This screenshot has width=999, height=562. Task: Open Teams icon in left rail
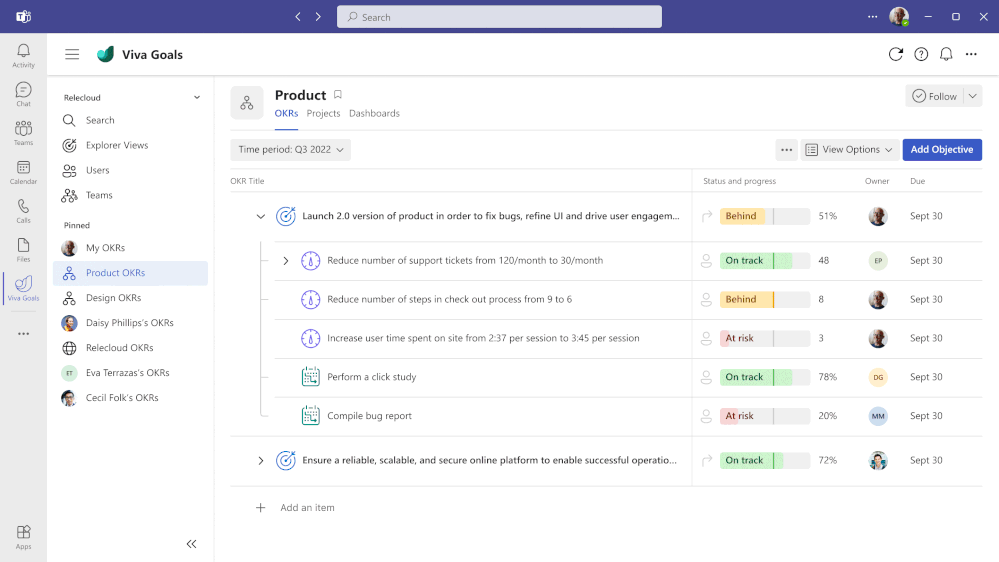23,133
